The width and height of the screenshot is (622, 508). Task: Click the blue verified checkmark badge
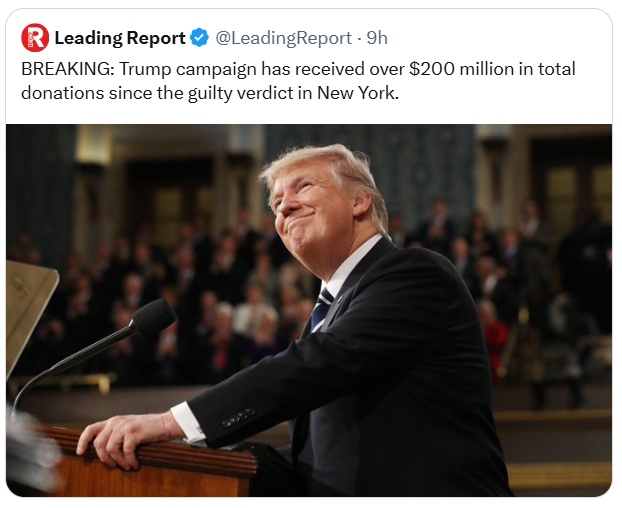(x=200, y=38)
